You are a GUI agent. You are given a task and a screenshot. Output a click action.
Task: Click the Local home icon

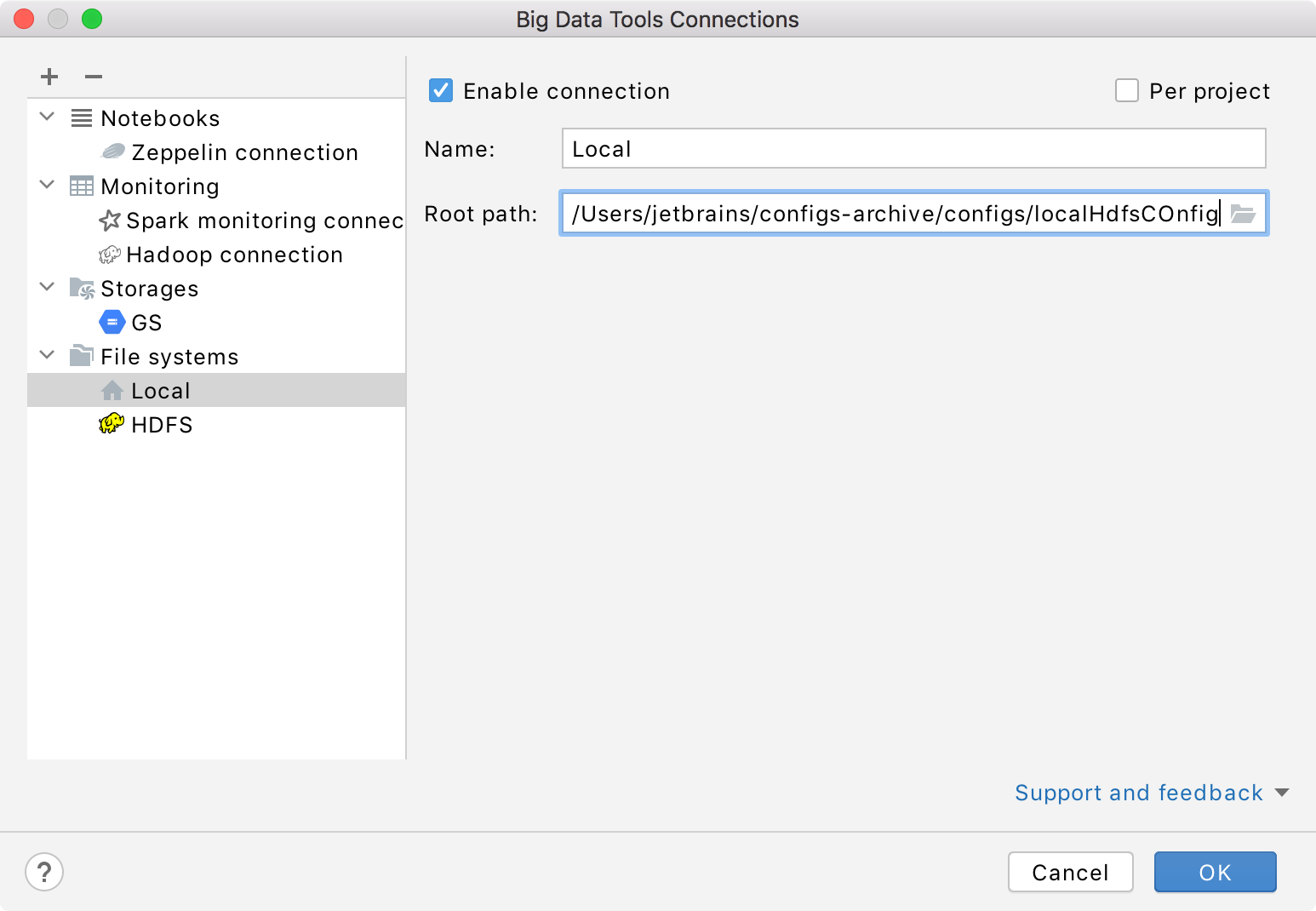[112, 390]
